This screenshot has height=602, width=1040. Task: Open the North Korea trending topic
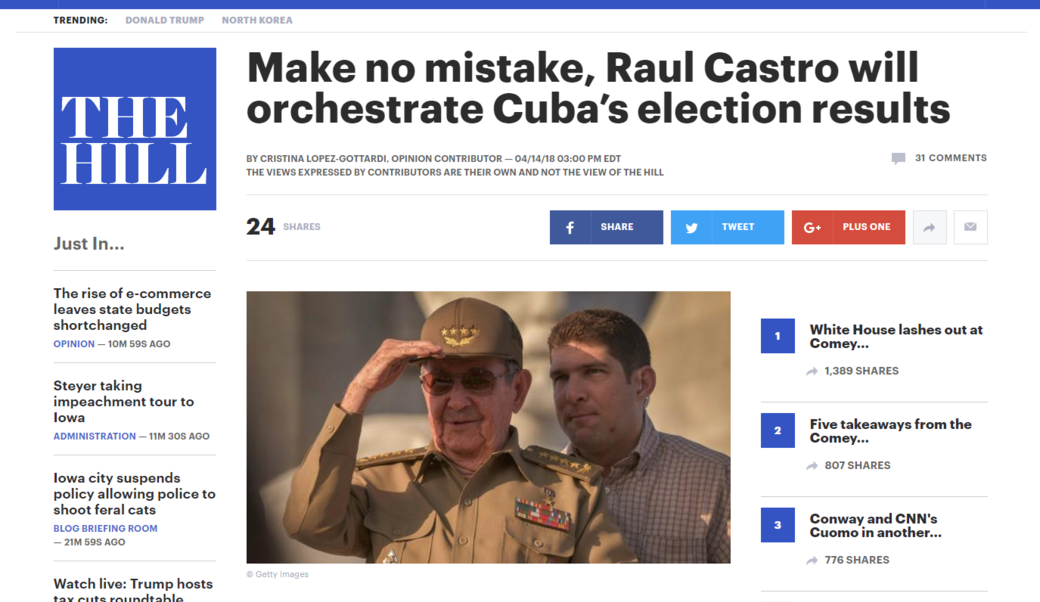[x=257, y=21]
